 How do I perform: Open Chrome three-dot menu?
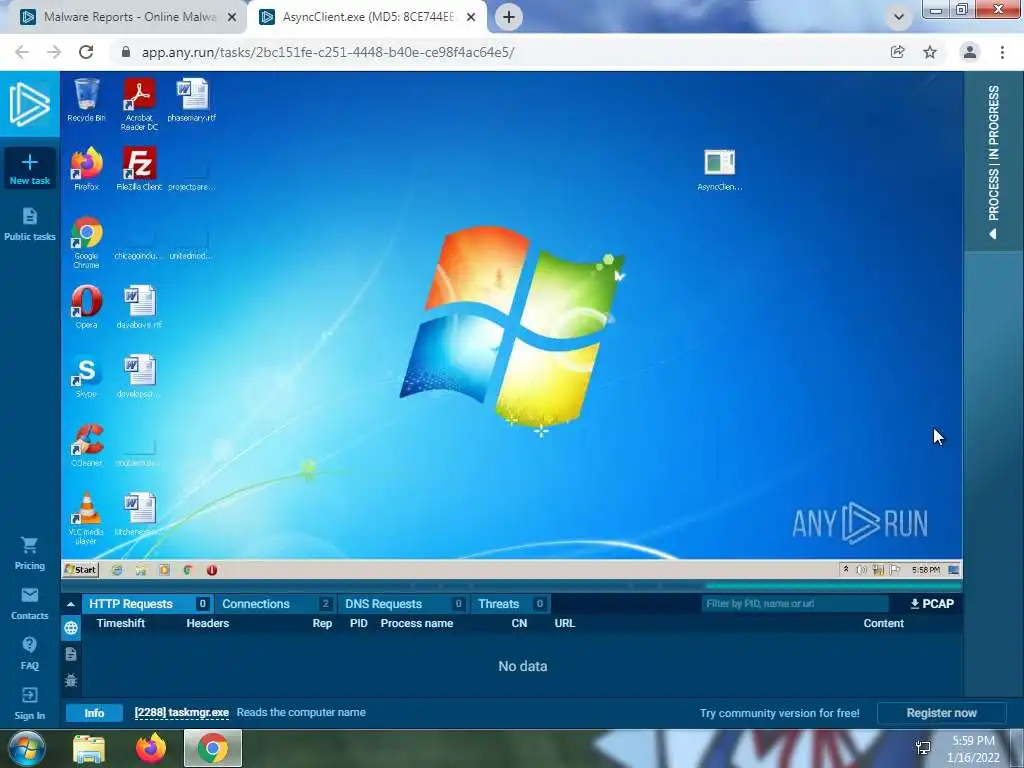[x=1002, y=52]
